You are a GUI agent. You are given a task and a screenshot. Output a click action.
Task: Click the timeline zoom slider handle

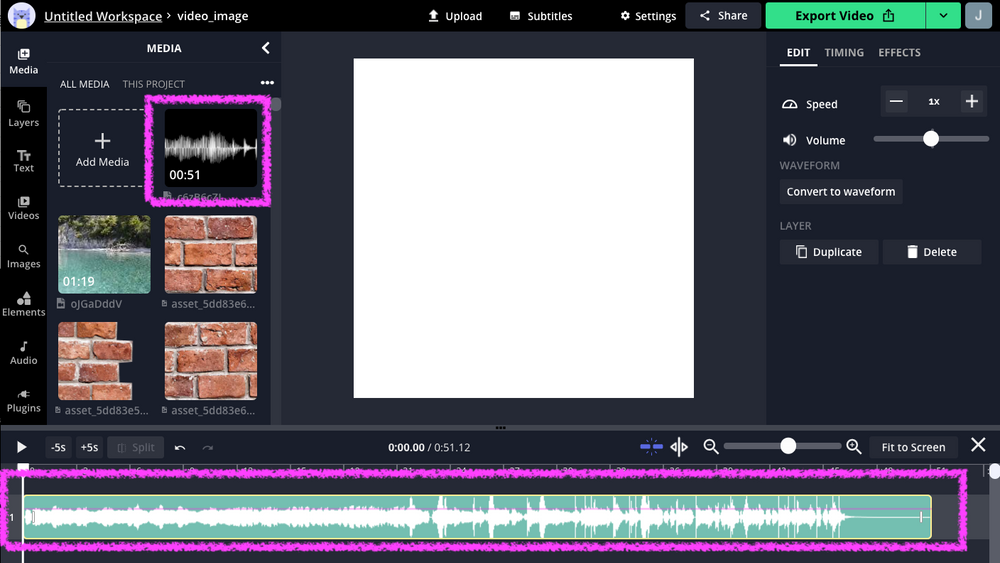(788, 446)
